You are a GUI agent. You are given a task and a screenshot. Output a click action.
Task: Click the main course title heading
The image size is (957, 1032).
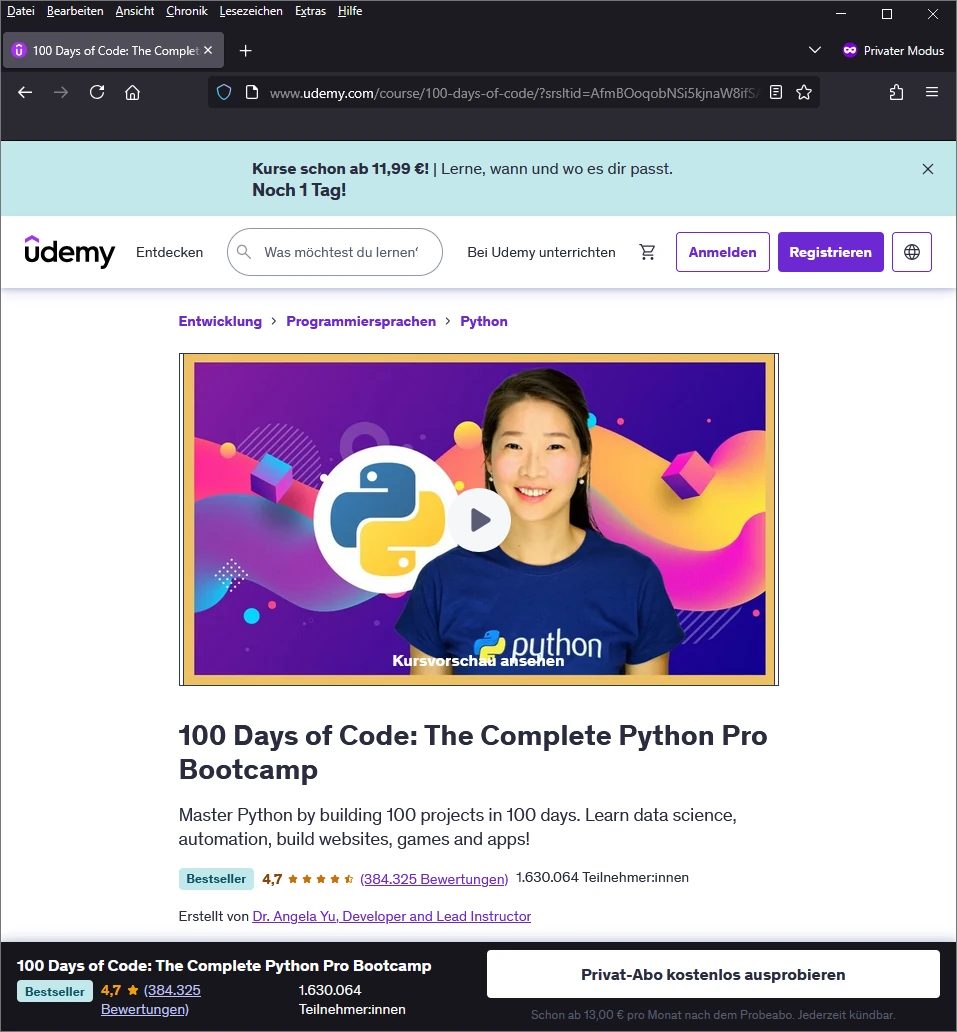473,752
